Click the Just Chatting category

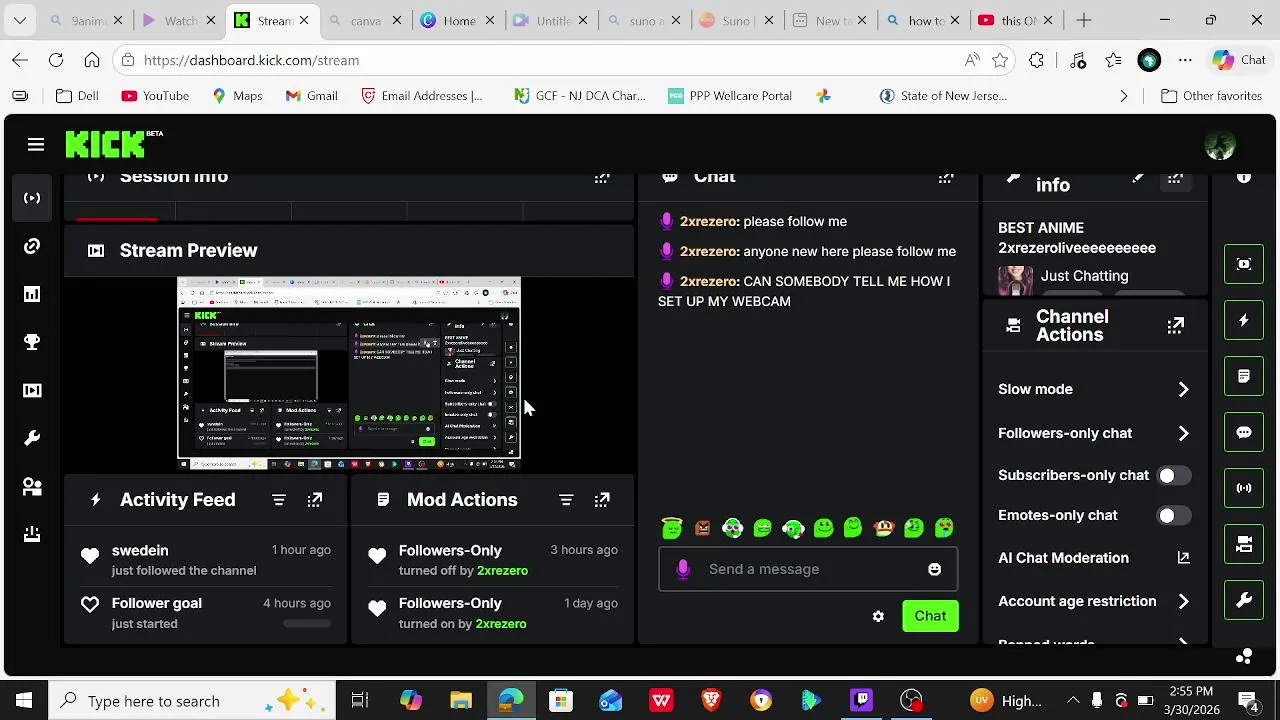coord(1084,276)
